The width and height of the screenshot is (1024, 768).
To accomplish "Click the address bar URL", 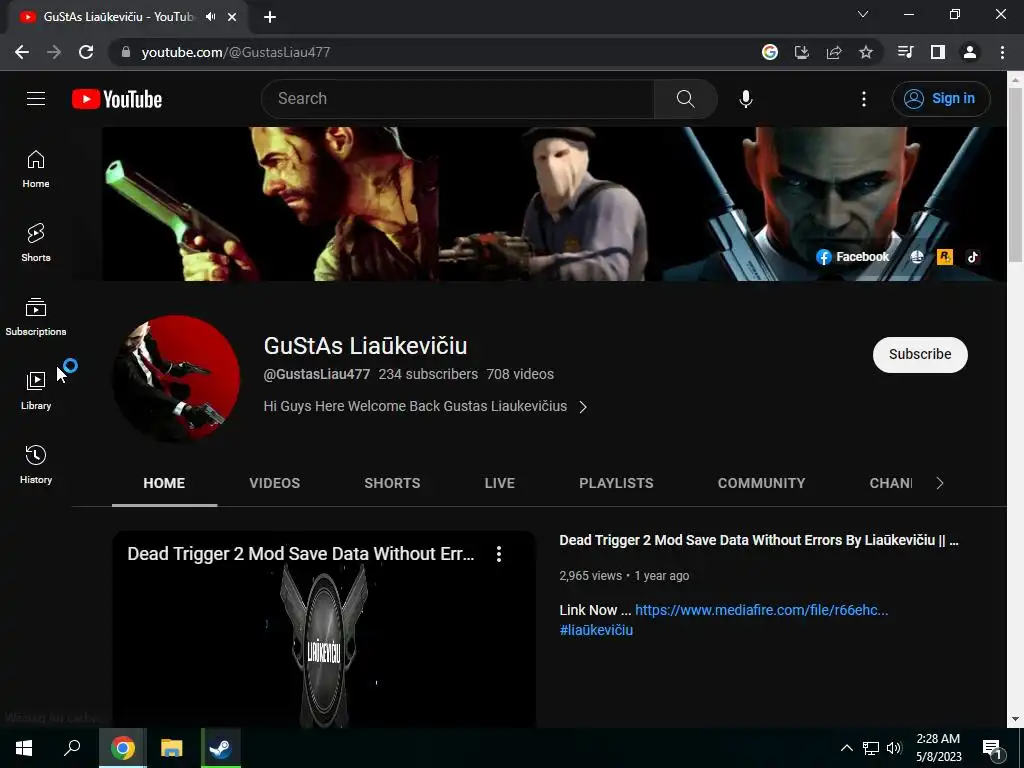I will (x=236, y=52).
